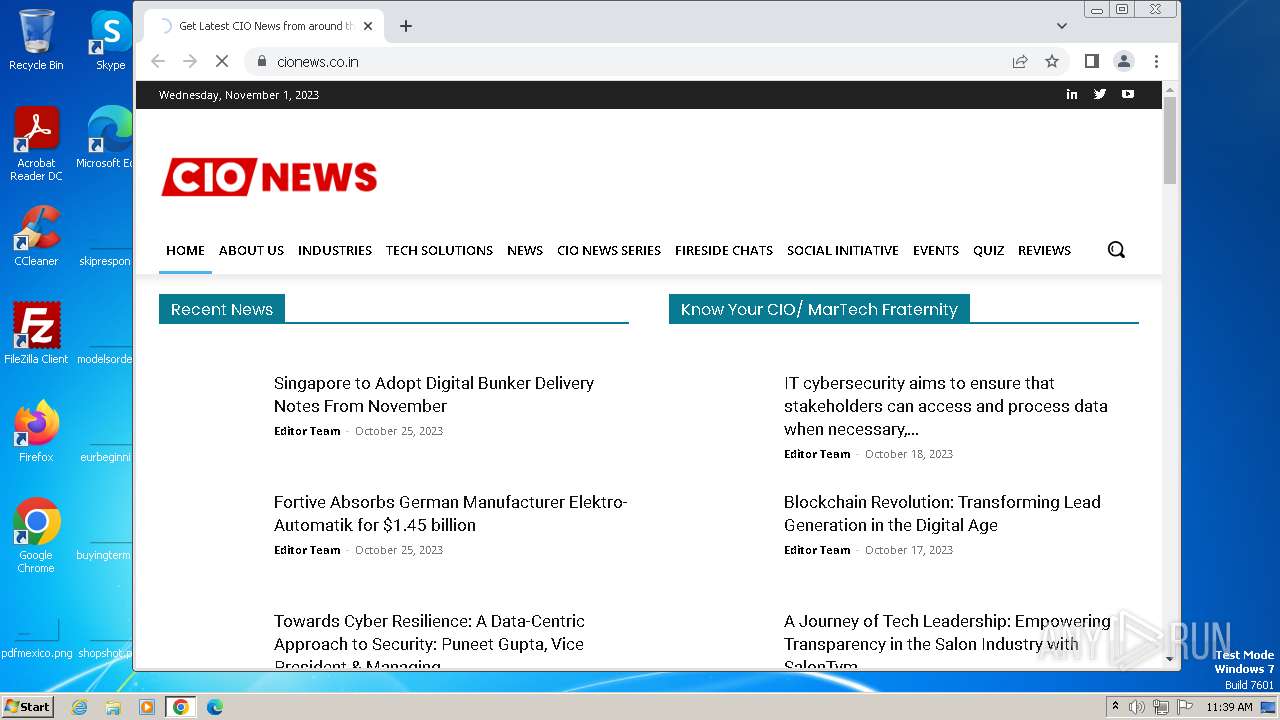Open Windows Explorer folder in taskbar
Viewport: 1280px width, 720px height.
[x=113, y=707]
